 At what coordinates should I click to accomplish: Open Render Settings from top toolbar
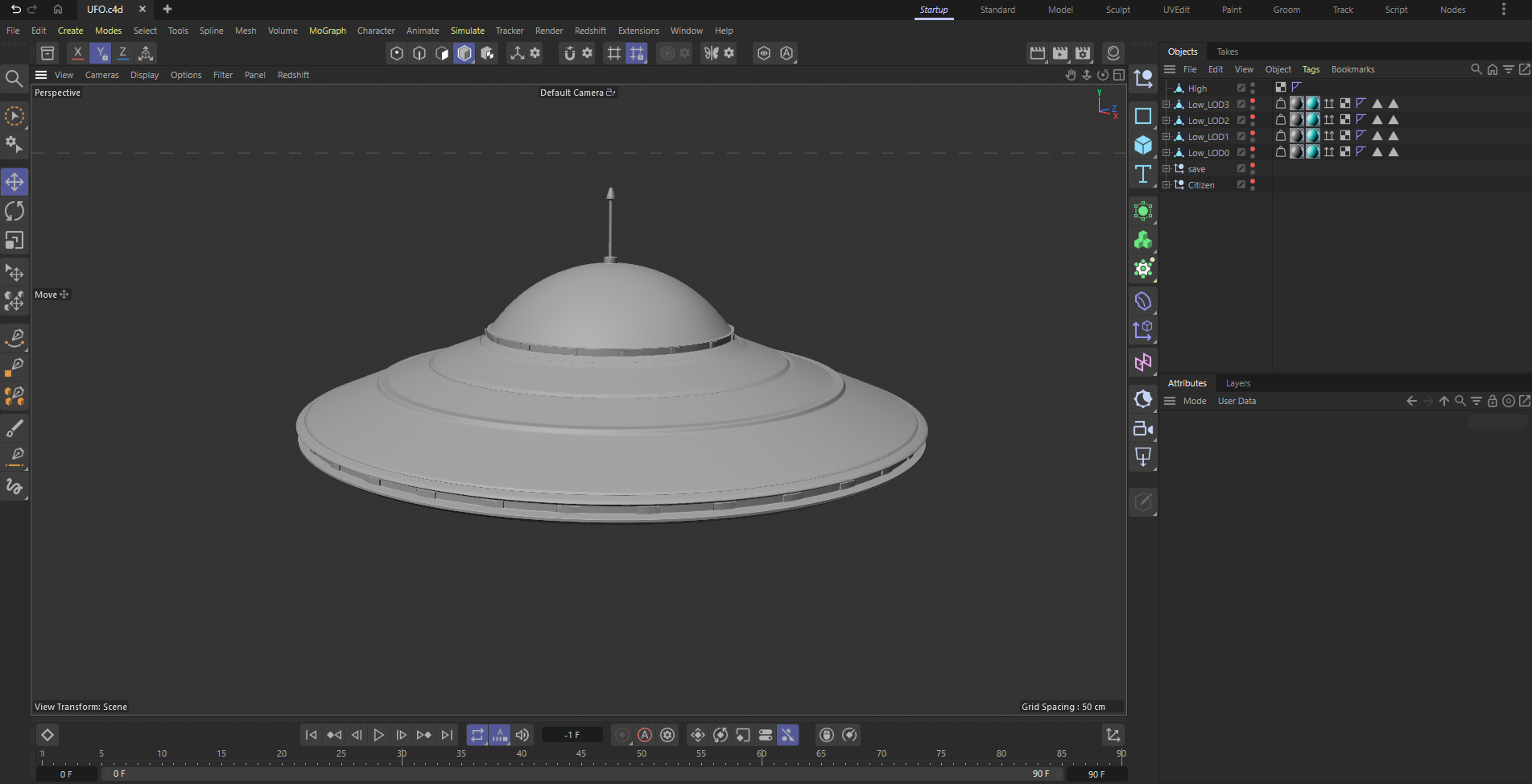tap(1083, 53)
